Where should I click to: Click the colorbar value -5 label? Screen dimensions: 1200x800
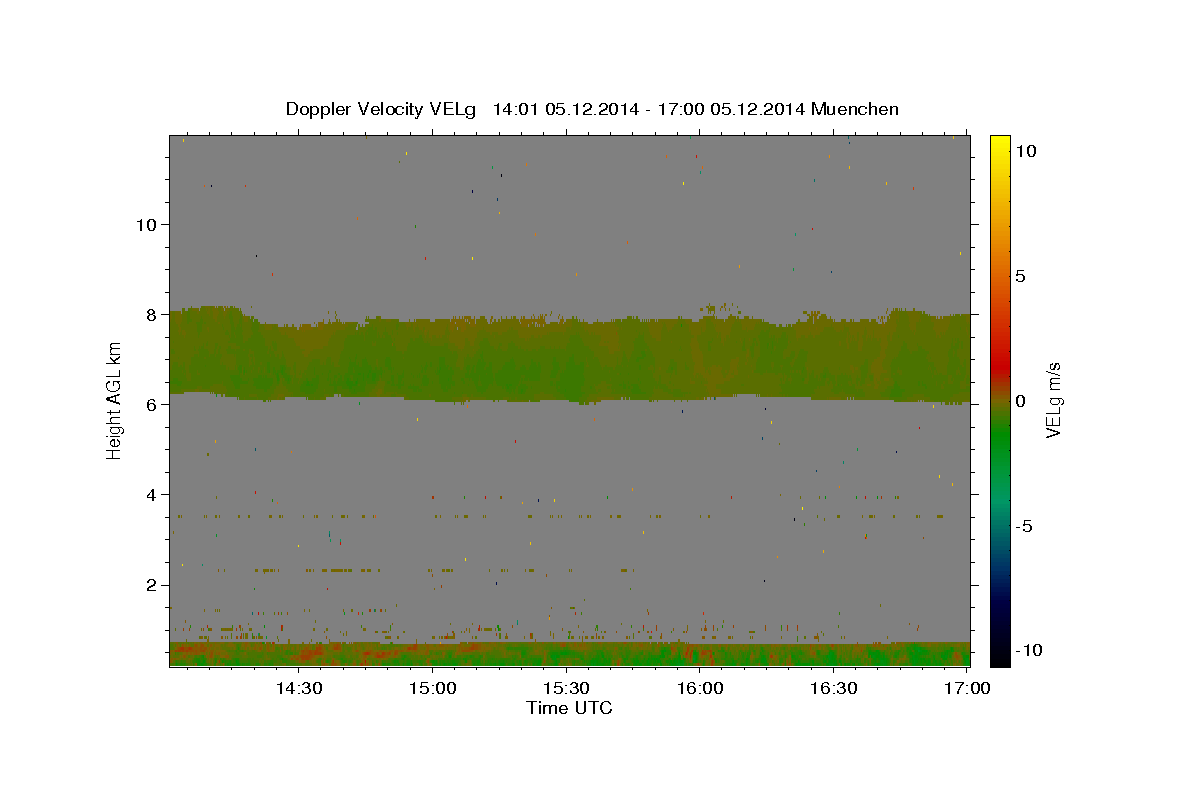[x=1023, y=526]
